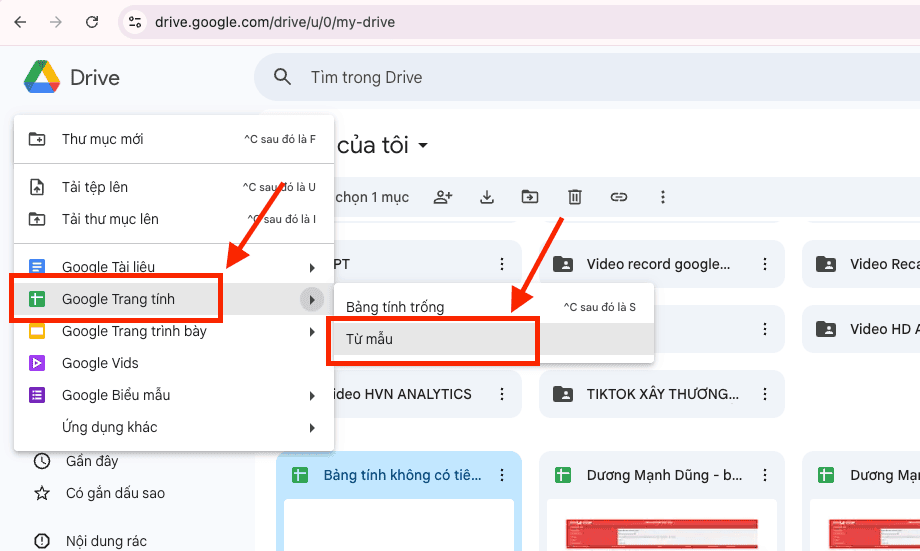Choose Bảng tính trống in submenu
The height and width of the screenshot is (551, 920).
click(493, 307)
